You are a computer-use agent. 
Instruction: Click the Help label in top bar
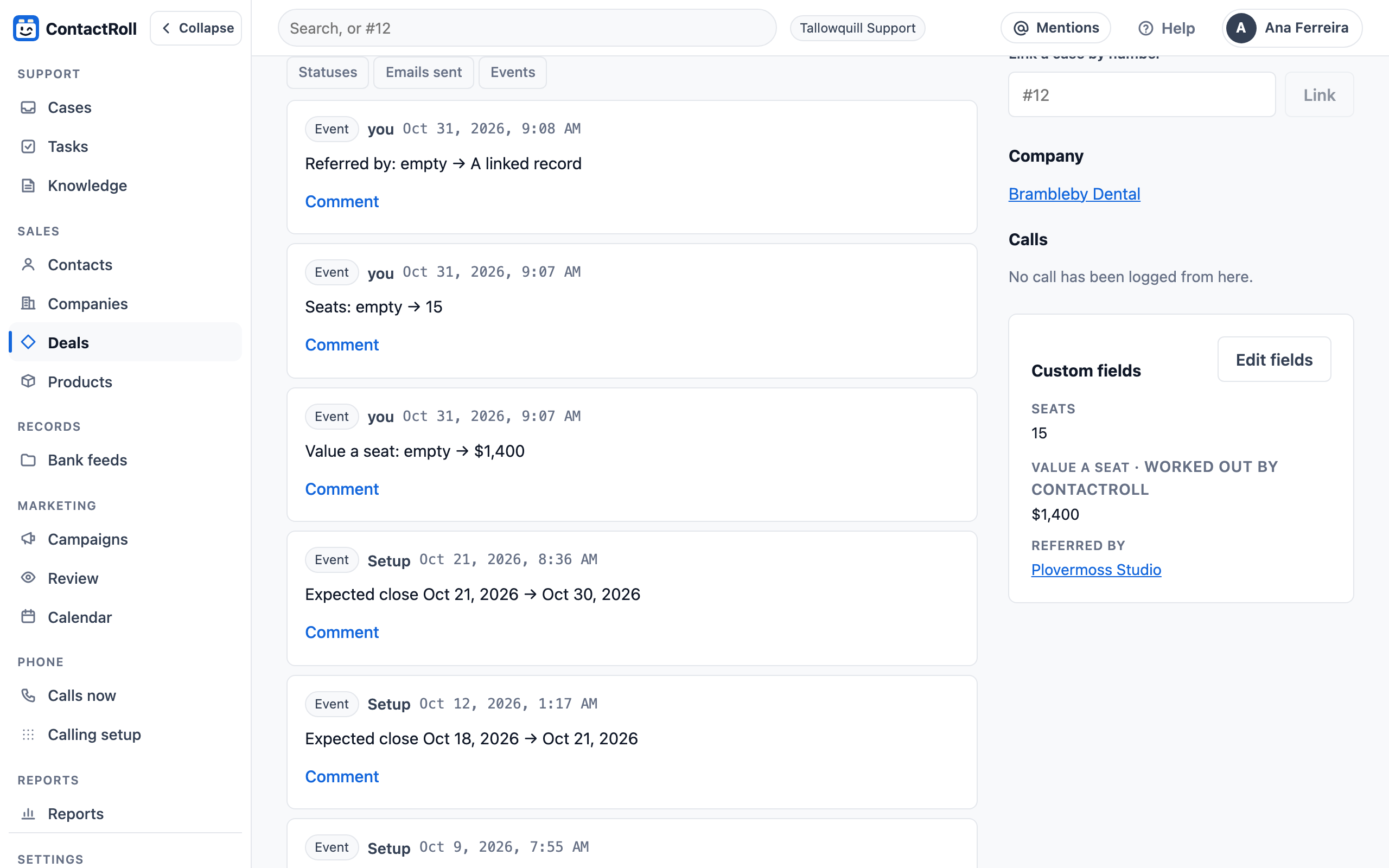(x=1178, y=28)
